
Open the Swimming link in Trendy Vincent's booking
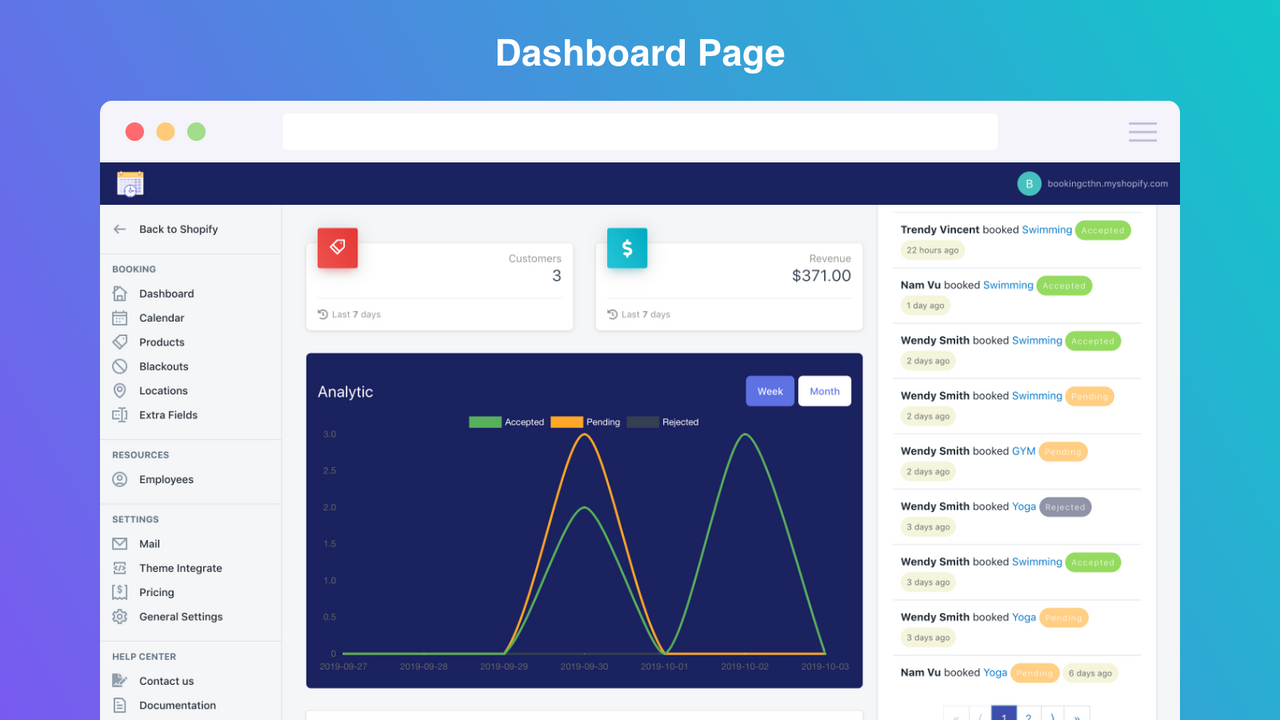coord(1047,230)
